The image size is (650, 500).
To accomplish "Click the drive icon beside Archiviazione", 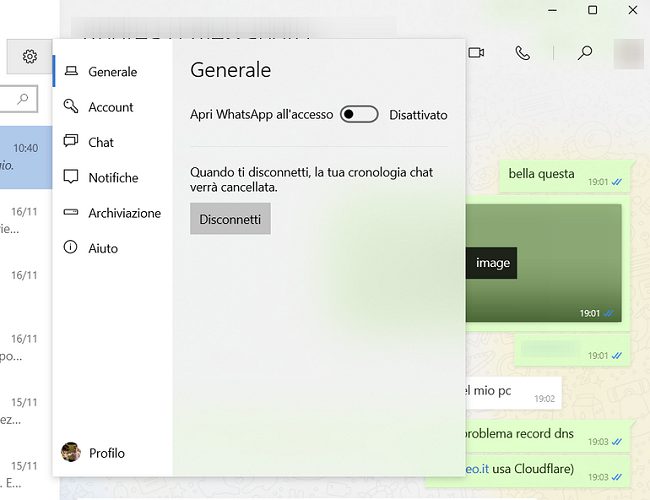I will click(x=70, y=212).
